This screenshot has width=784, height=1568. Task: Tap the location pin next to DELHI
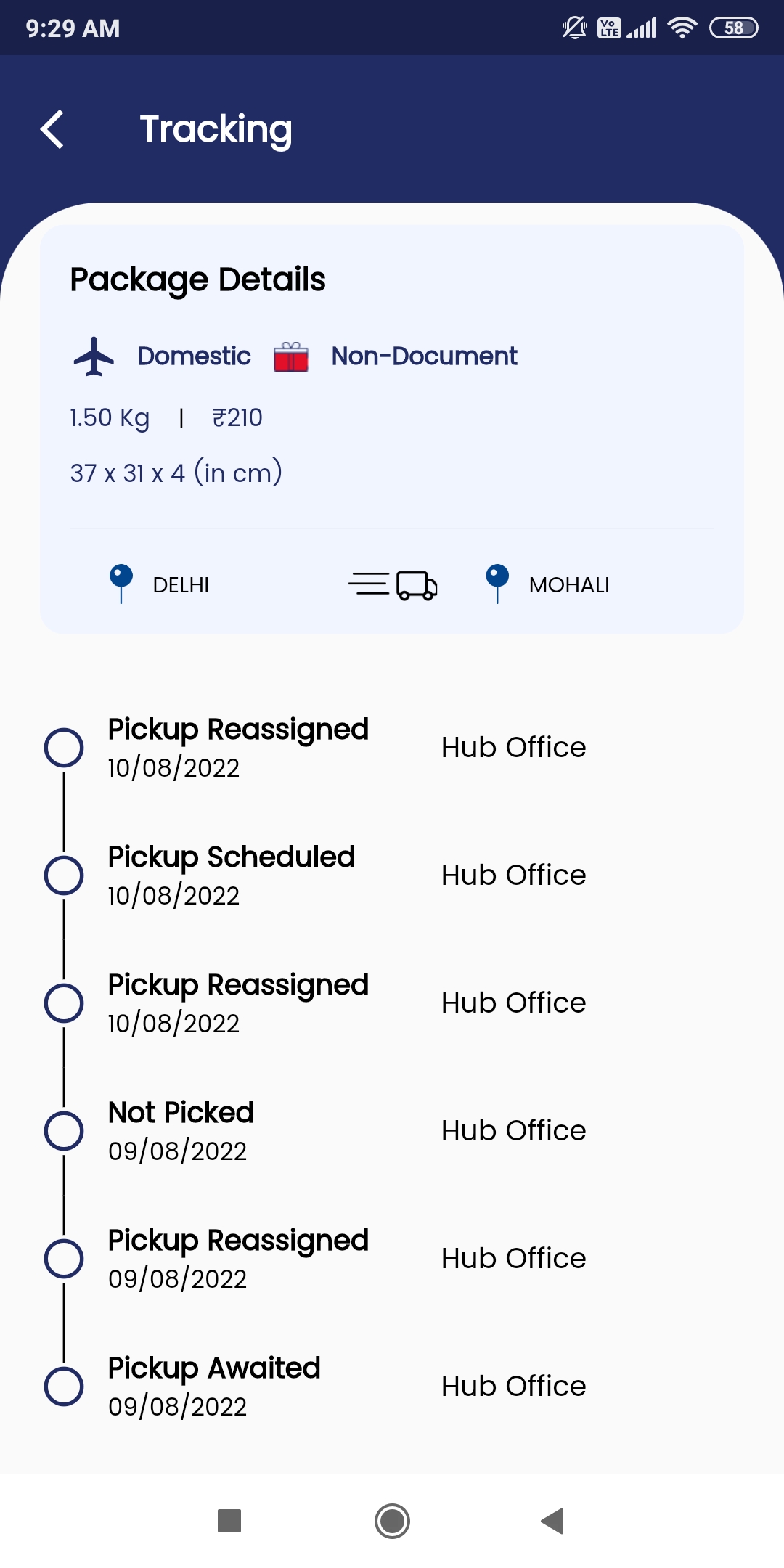pyautogui.click(x=121, y=583)
